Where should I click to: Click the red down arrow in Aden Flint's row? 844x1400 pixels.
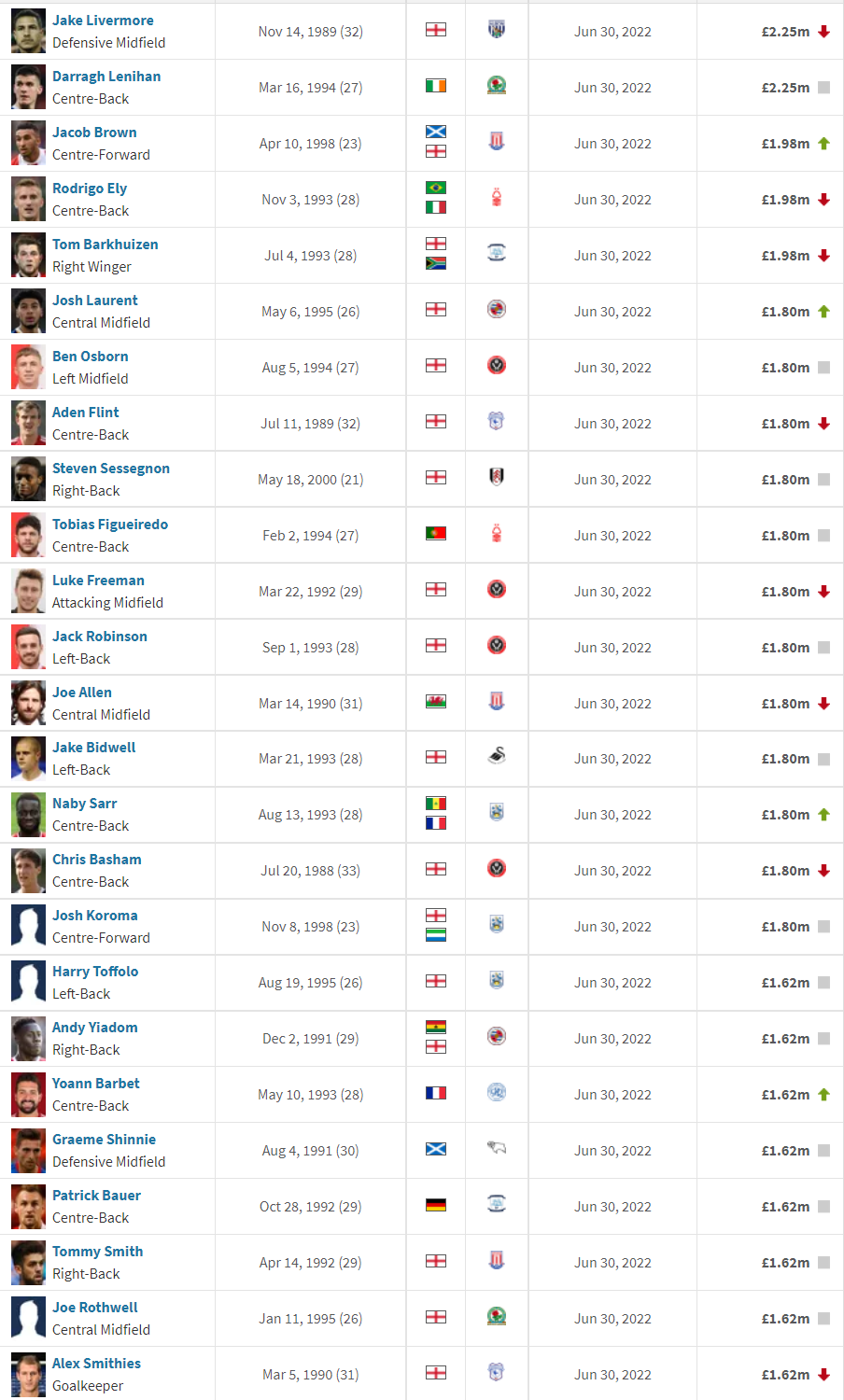pyautogui.click(x=823, y=424)
